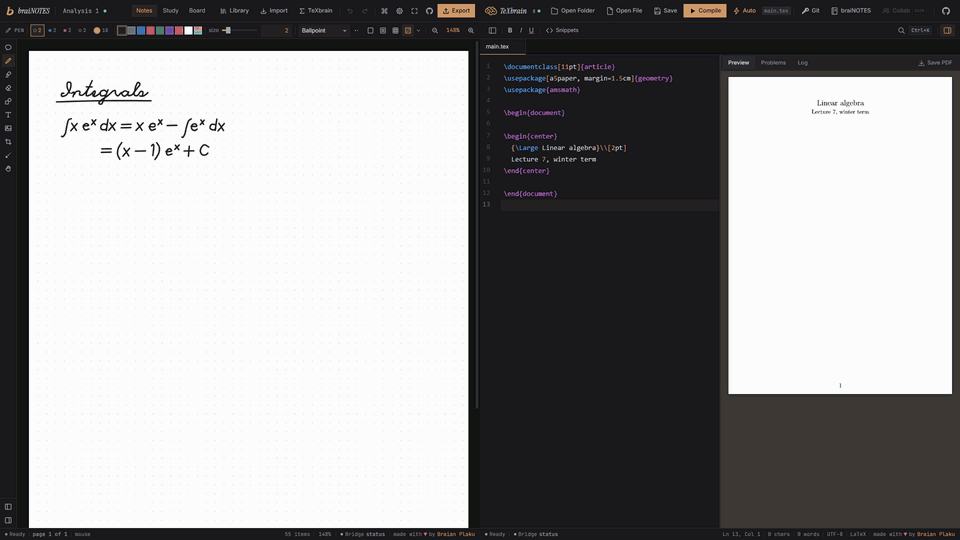The width and height of the screenshot is (960, 540).
Task: Pick the blue color swatch
Action: (x=141, y=31)
